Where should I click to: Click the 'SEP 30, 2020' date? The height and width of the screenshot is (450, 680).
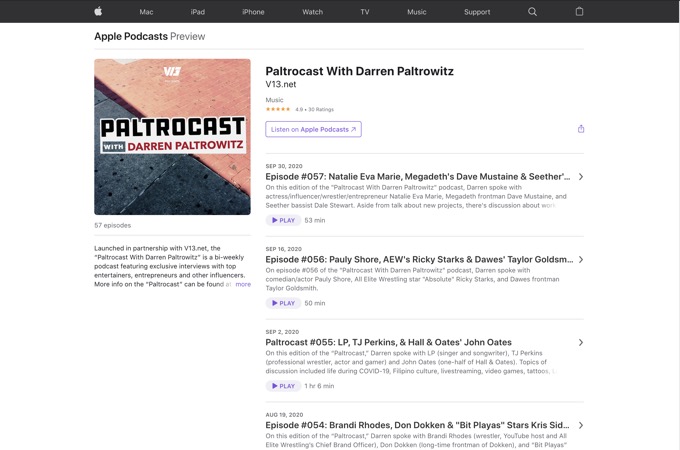pyautogui.click(x=284, y=166)
